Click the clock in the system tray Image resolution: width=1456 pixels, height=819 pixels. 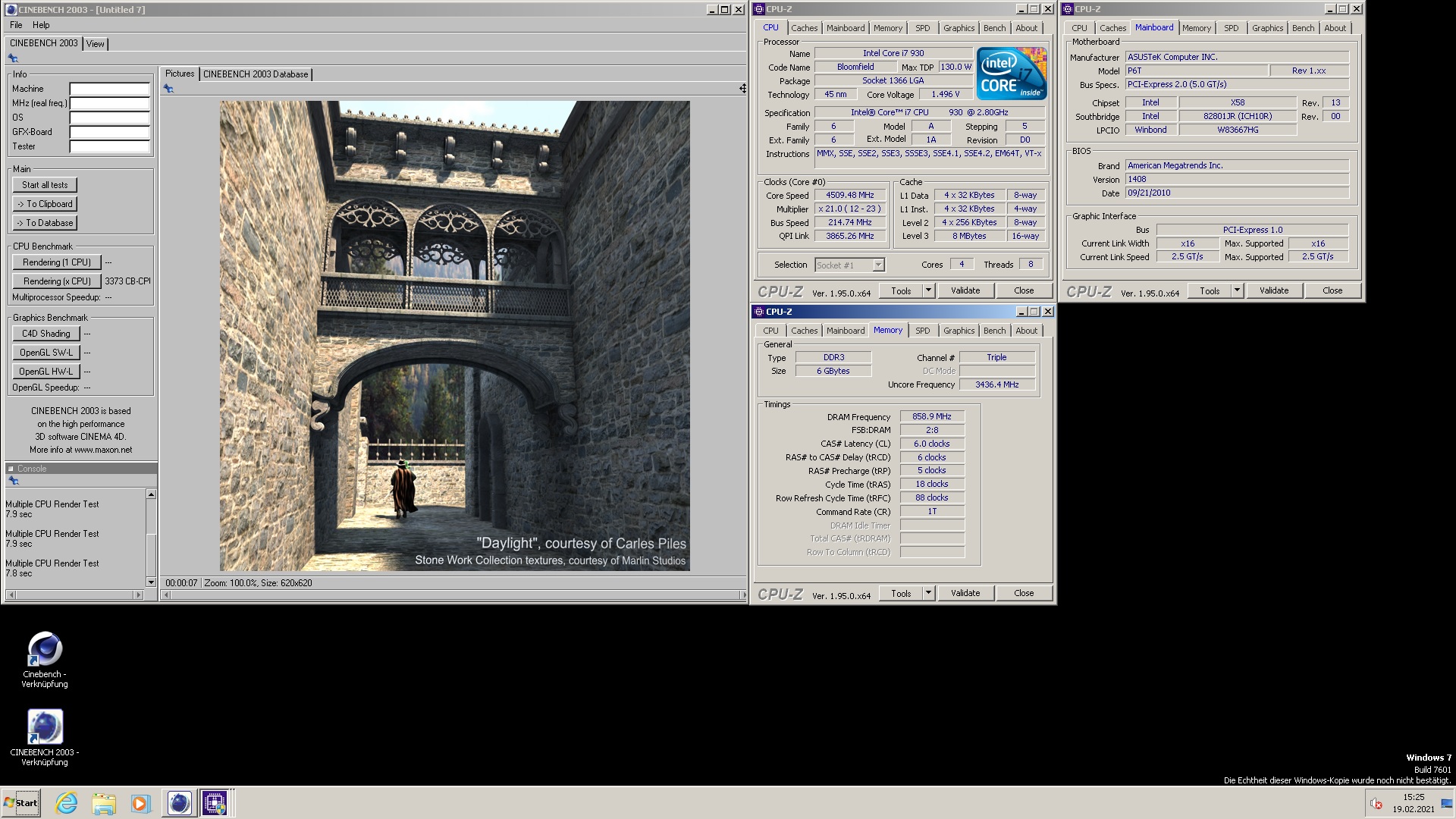click(1413, 803)
